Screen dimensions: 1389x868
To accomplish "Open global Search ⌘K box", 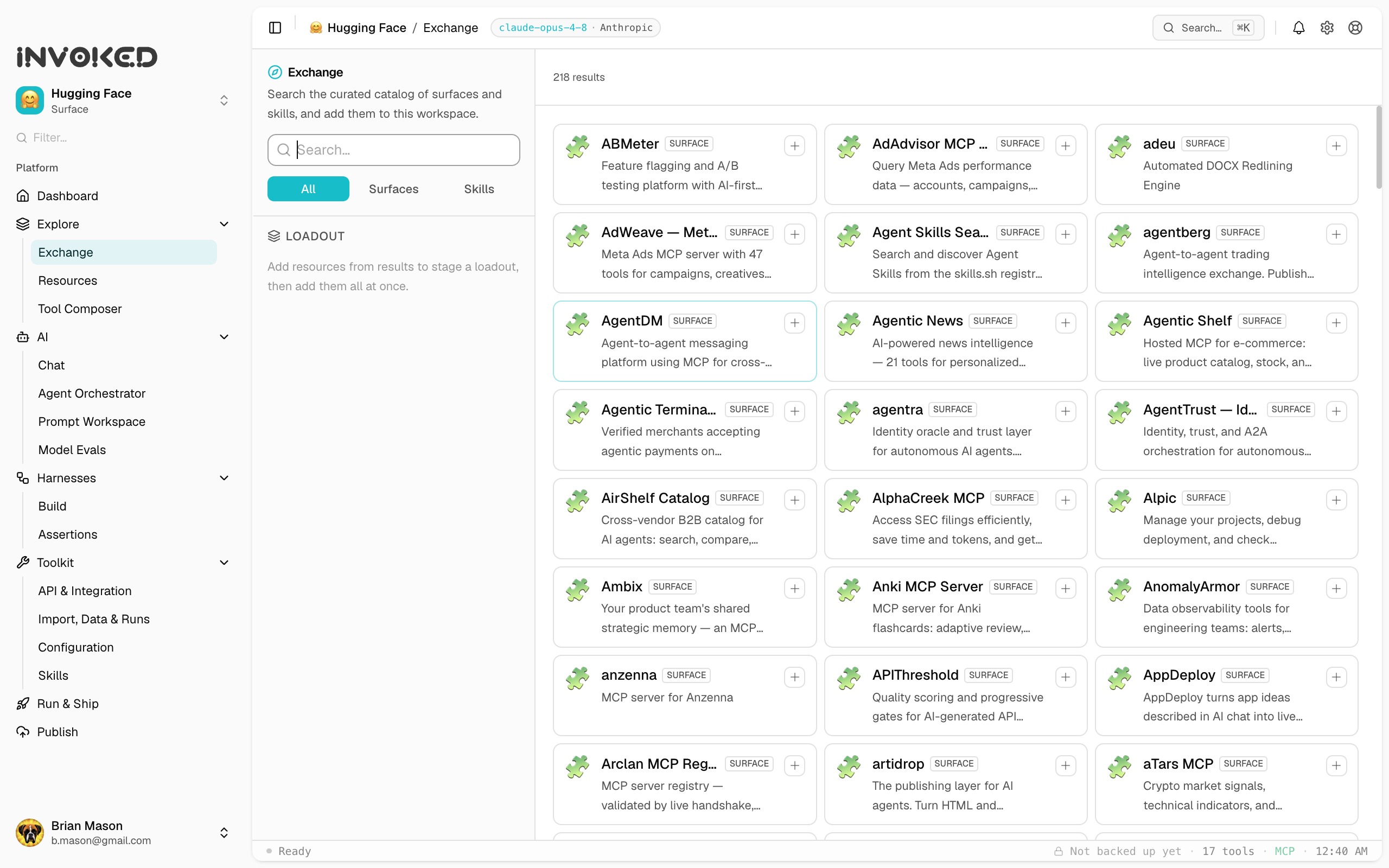I will (1208, 28).
